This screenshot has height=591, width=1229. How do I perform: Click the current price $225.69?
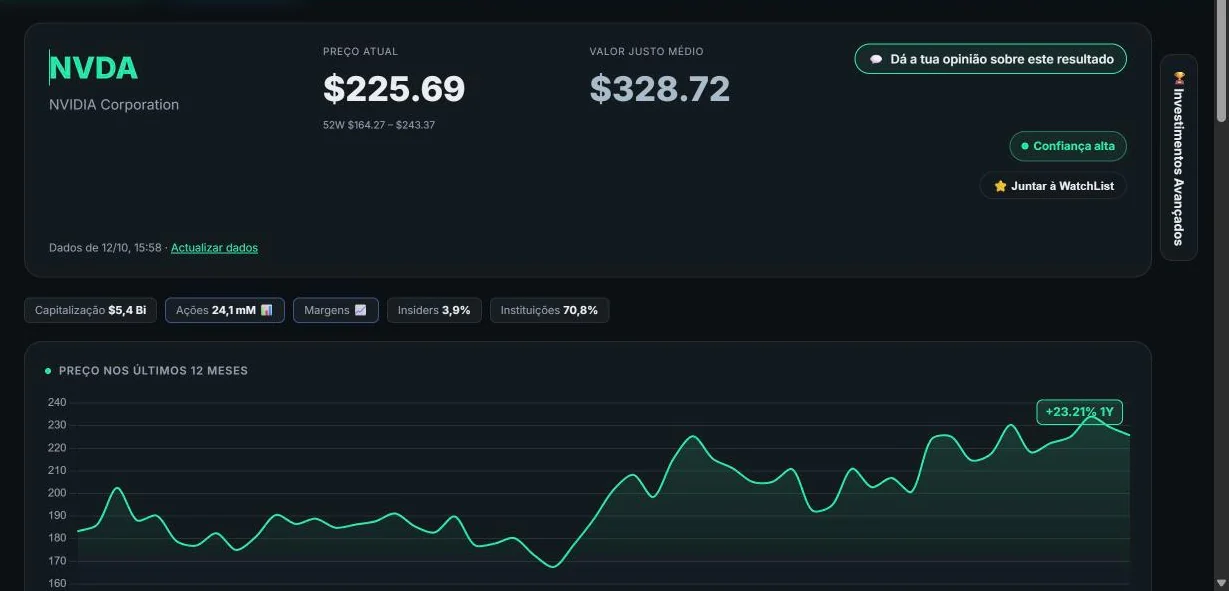coord(394,89)
